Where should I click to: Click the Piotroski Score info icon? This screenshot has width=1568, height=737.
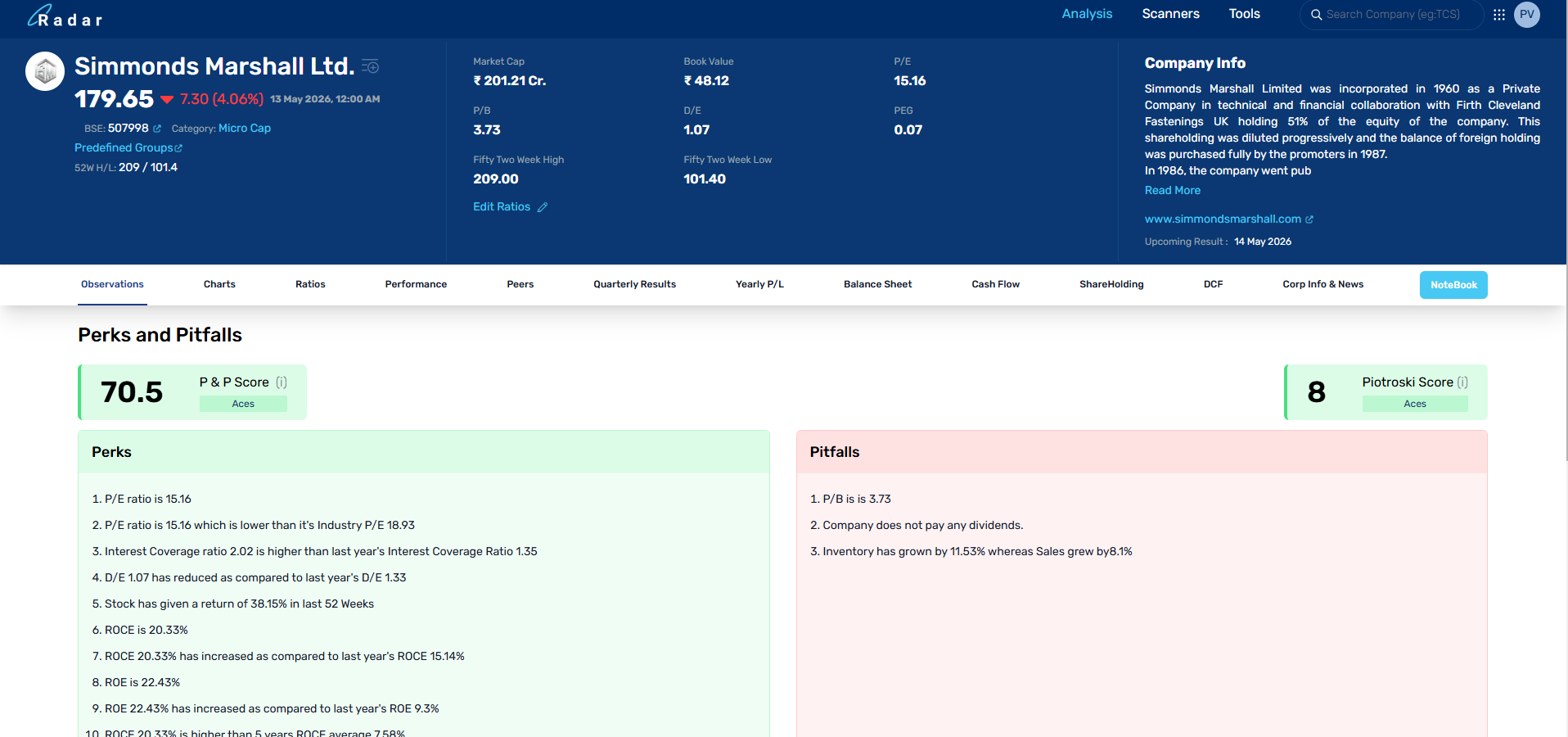pyautogui.click(x=1462, y=382)
